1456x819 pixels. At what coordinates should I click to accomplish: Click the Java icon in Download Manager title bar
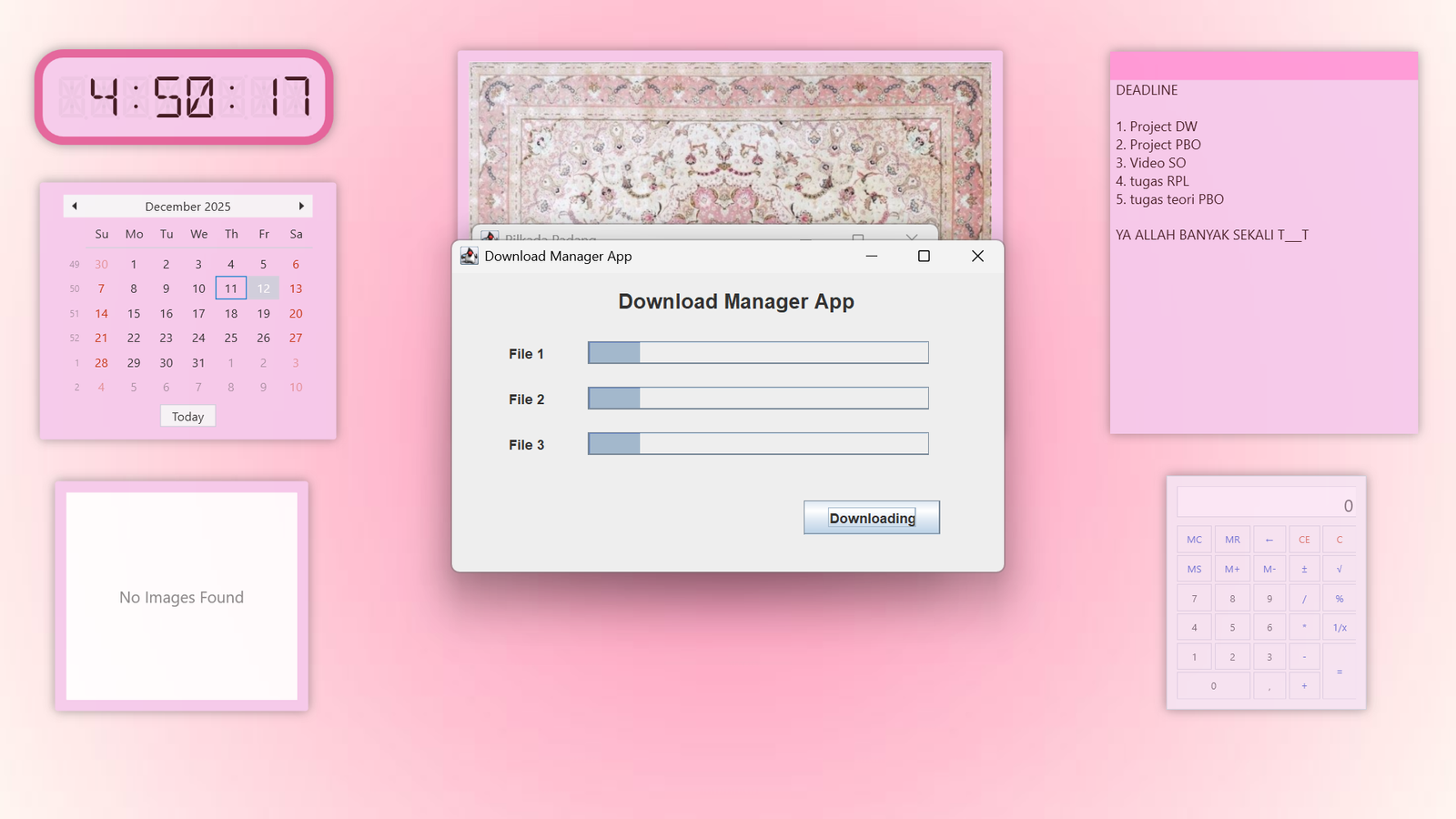pos(470,257)
